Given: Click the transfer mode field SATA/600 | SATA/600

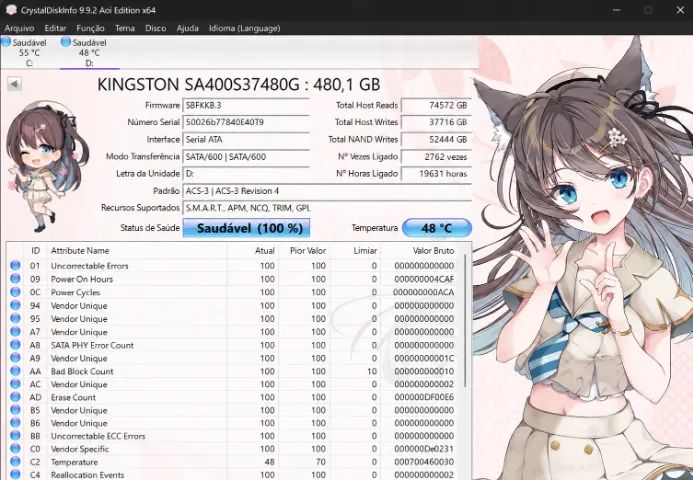Looking at the screenshot, I should point(246,156).
